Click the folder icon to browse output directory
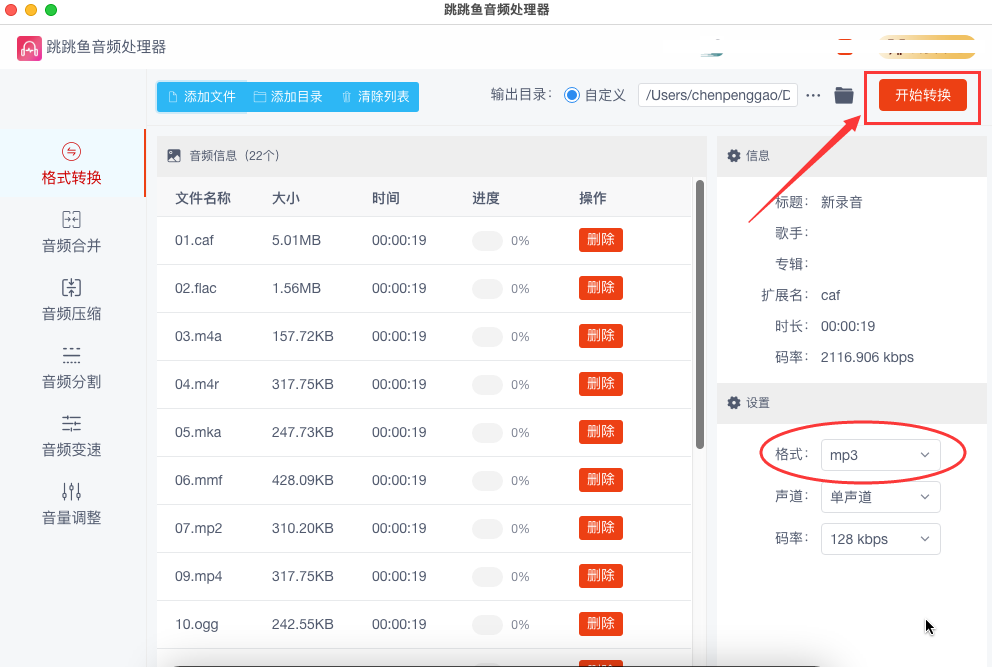Screen dimensions: 992x667 843,95
